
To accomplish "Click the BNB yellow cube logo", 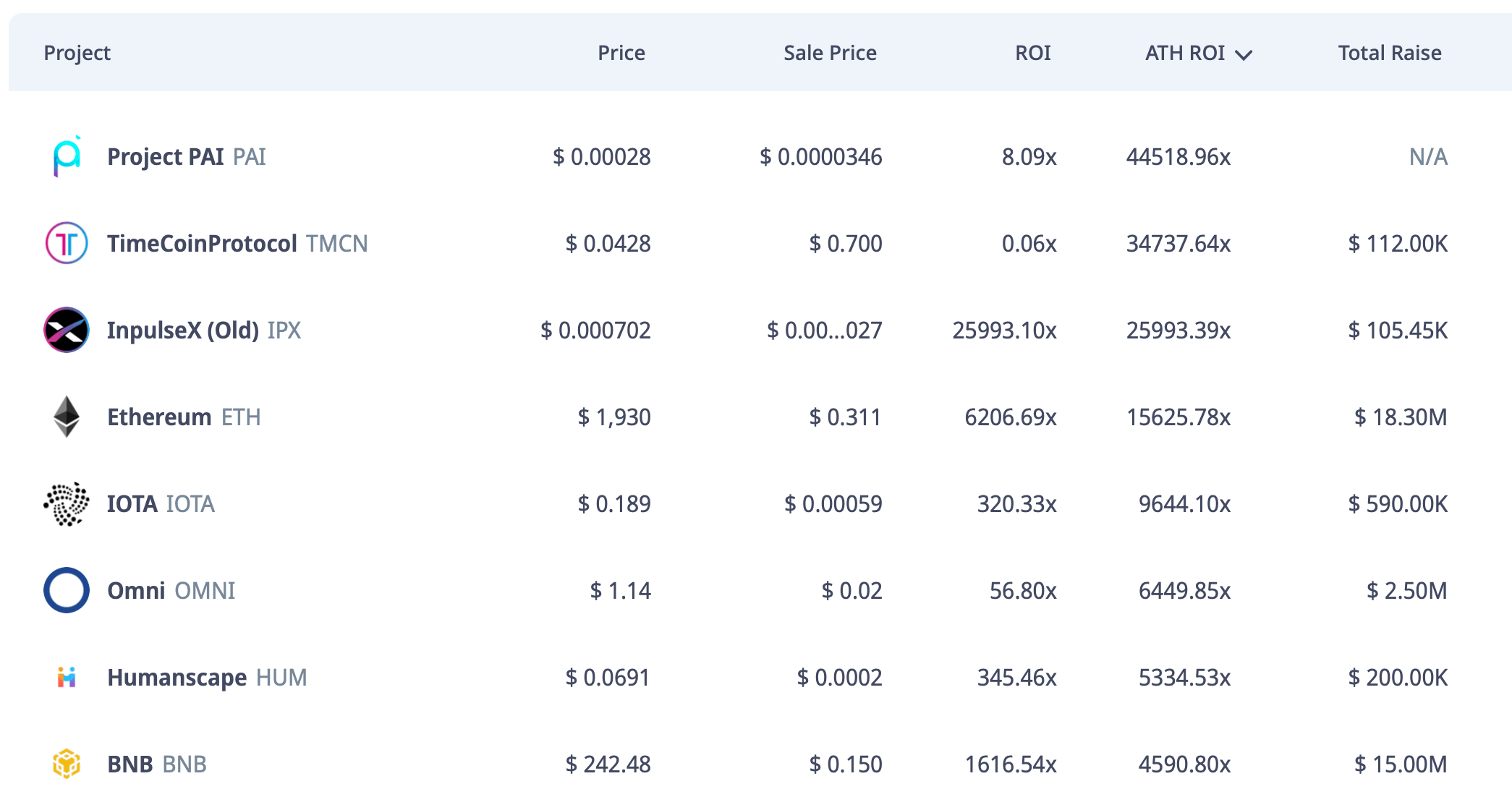I will coord(67,764).
